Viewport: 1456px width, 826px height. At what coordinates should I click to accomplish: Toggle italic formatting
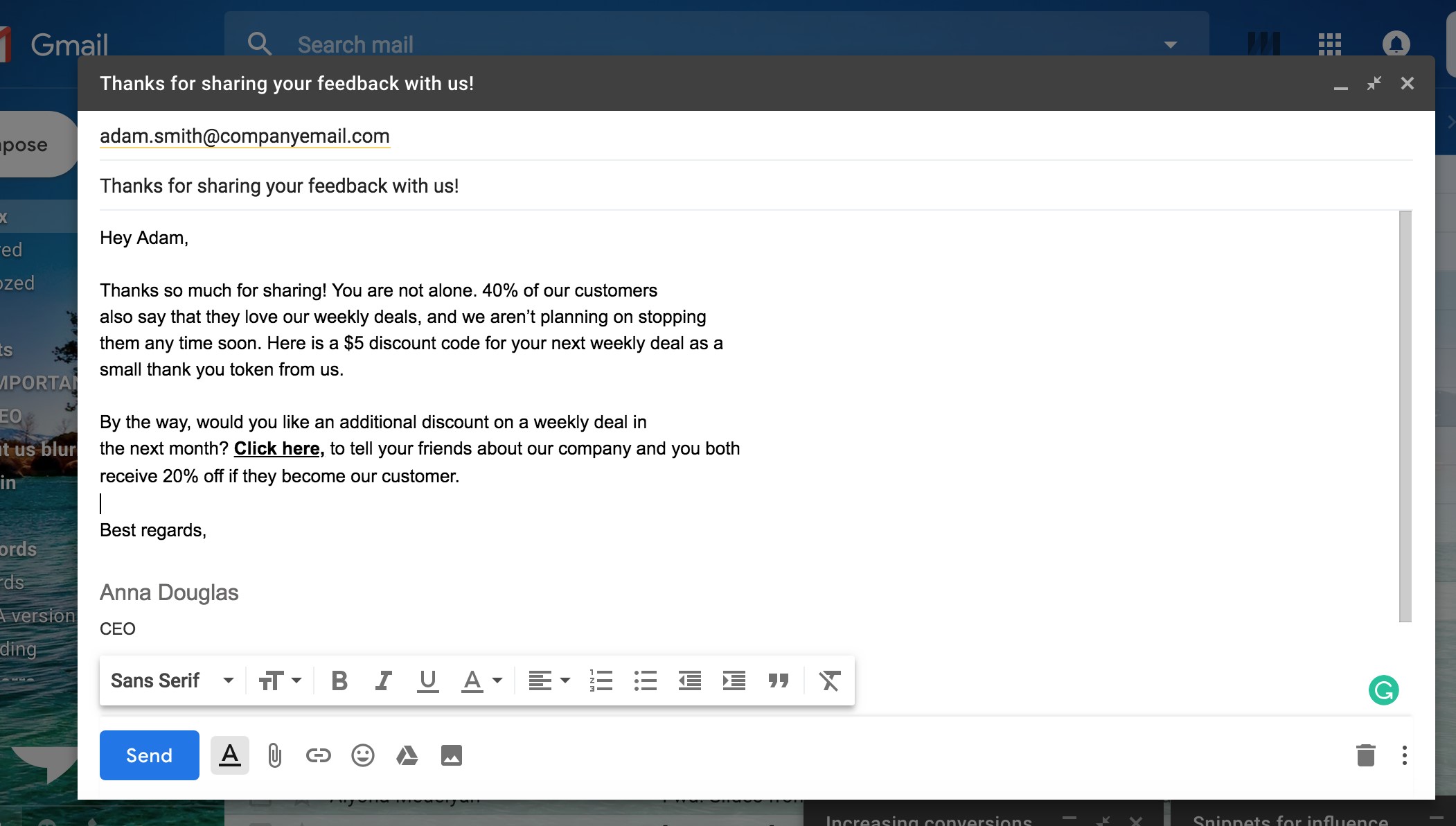[x=383, y=680]
